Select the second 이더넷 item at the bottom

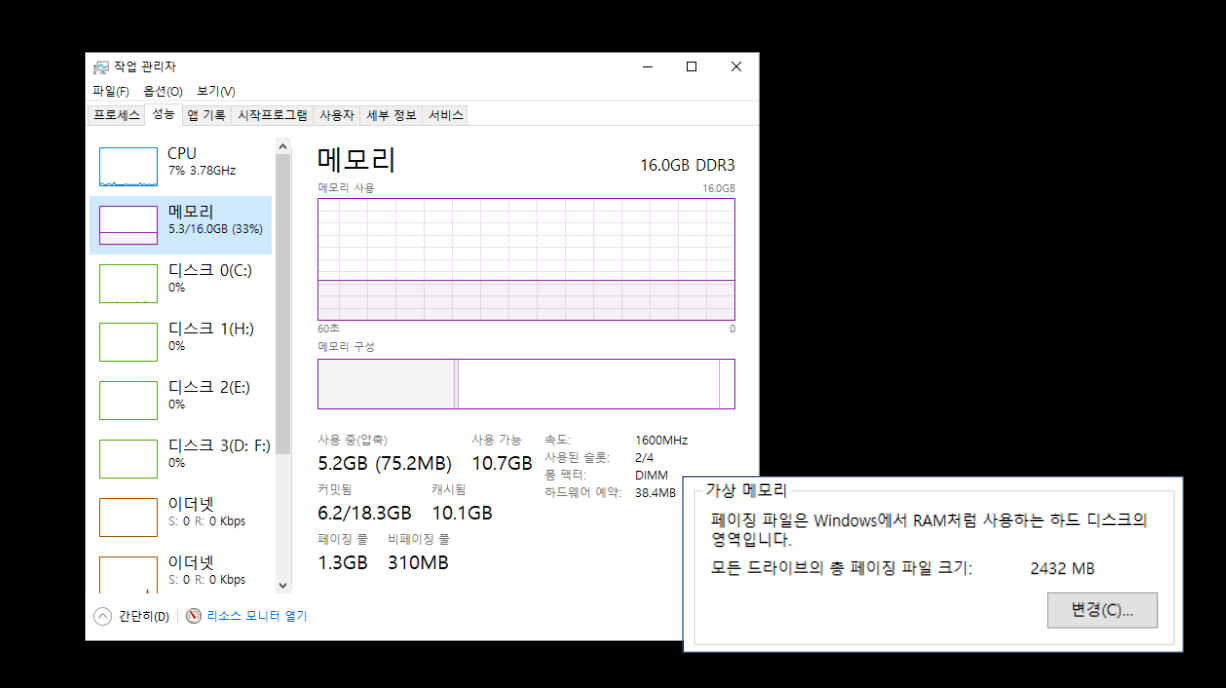pyautogui.click(x=181, y=572)
